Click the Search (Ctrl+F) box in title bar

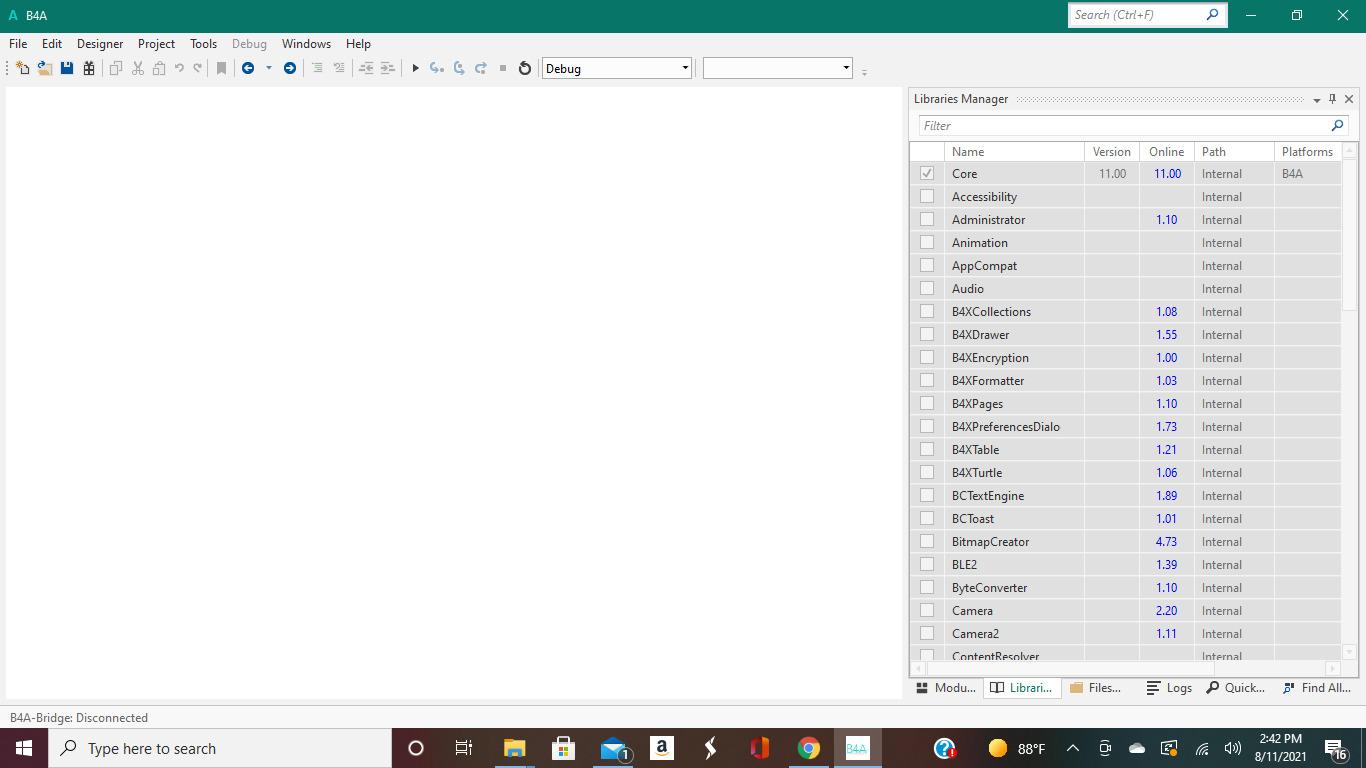click(1147, 15)
